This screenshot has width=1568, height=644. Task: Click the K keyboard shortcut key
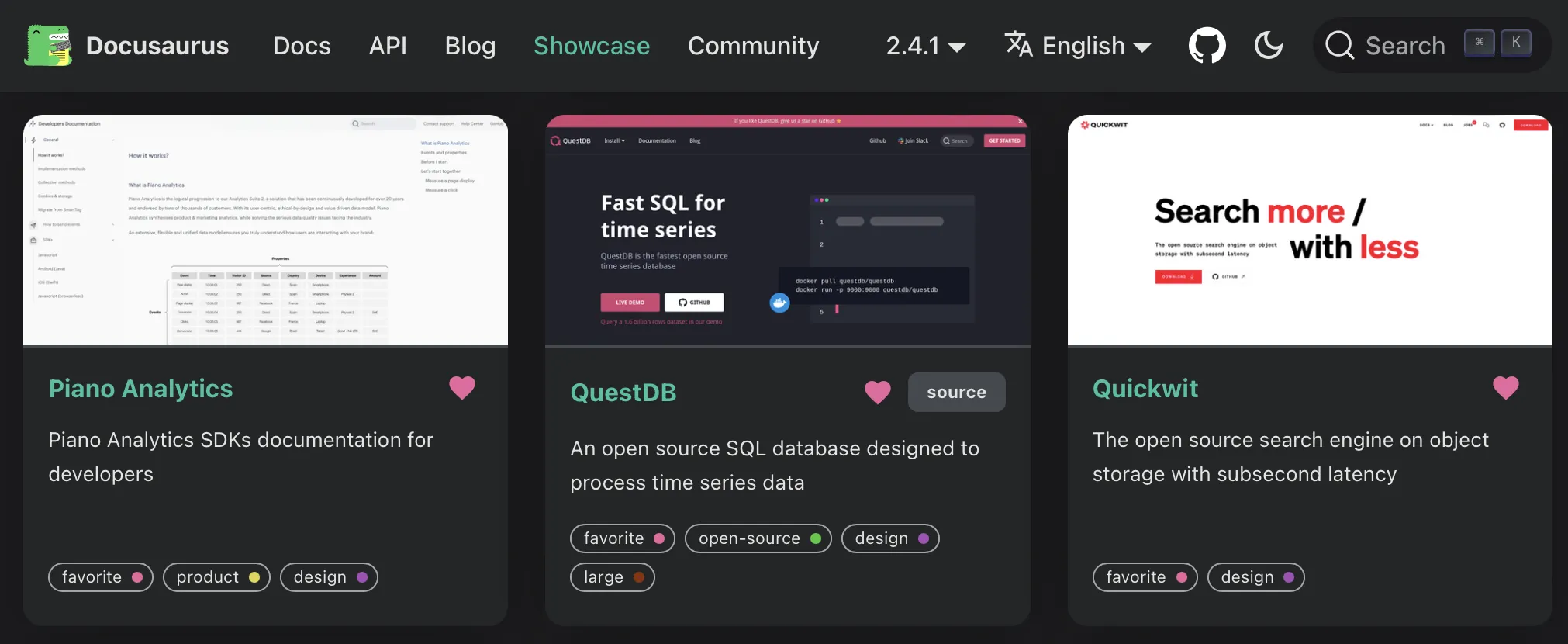tap(1516, 43)
